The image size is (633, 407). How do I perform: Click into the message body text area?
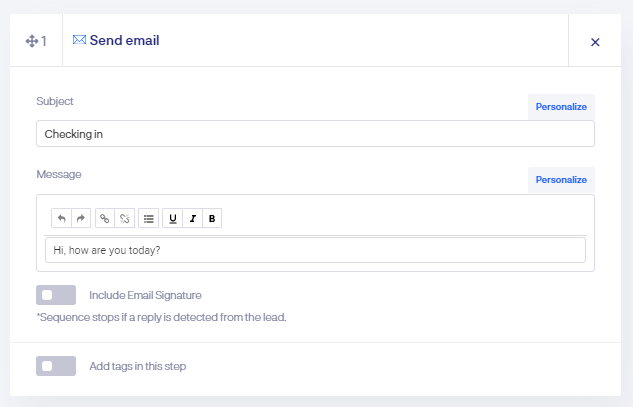point(315,250)
